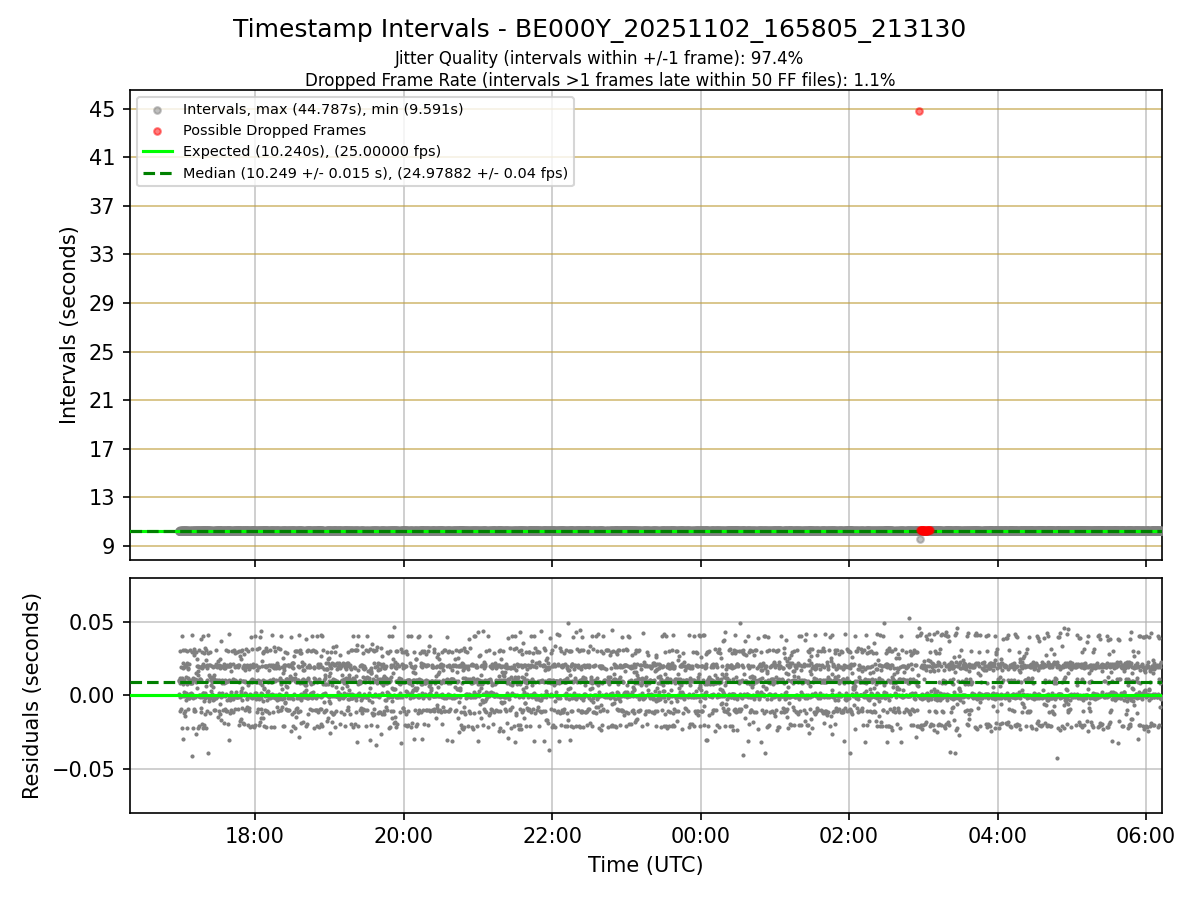Screen dimensions: 1200x900
Task: Click the plot title 'Timestamp Intervals - BE000Y_20251102_165805_213130'
Action: [599, 29]
